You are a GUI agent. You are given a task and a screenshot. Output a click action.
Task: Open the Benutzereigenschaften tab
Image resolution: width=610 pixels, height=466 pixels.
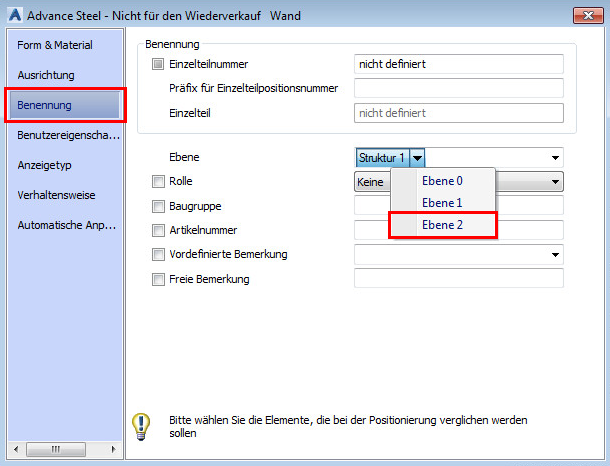click(x=68, y=135)
